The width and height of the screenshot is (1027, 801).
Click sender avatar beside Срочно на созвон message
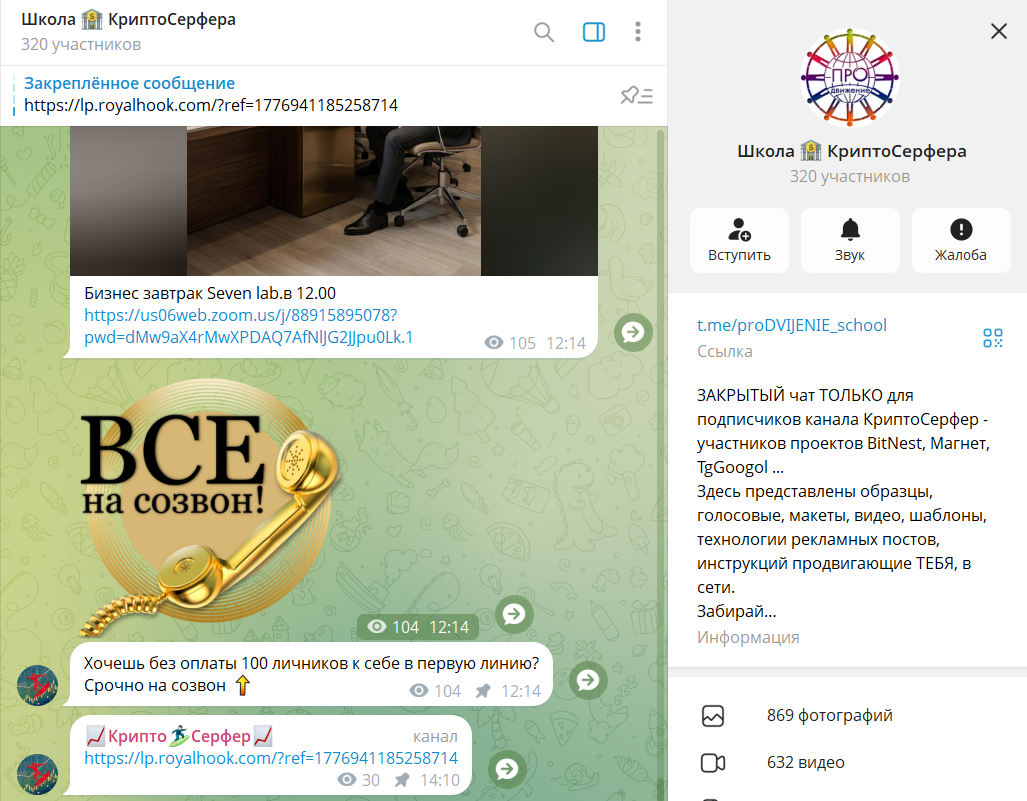37,685
